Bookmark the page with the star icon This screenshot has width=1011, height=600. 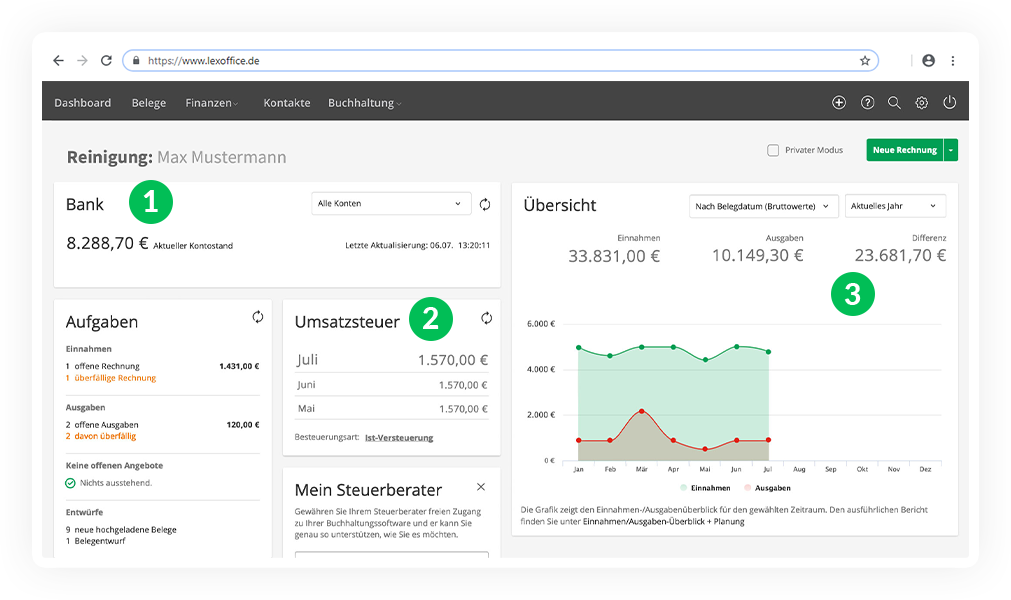[865, 61]
